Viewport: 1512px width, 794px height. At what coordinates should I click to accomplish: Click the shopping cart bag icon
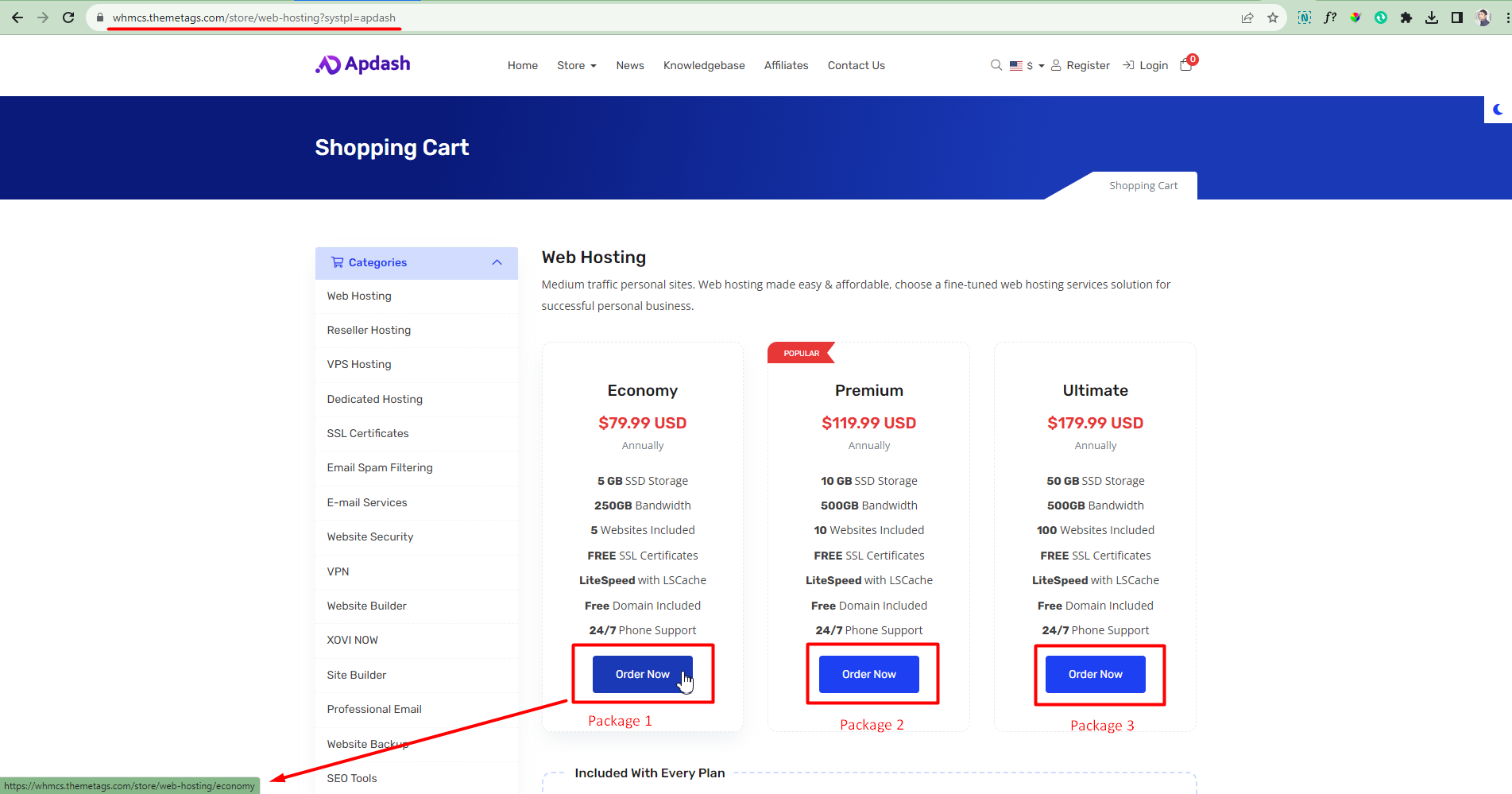click(1185, 65)
